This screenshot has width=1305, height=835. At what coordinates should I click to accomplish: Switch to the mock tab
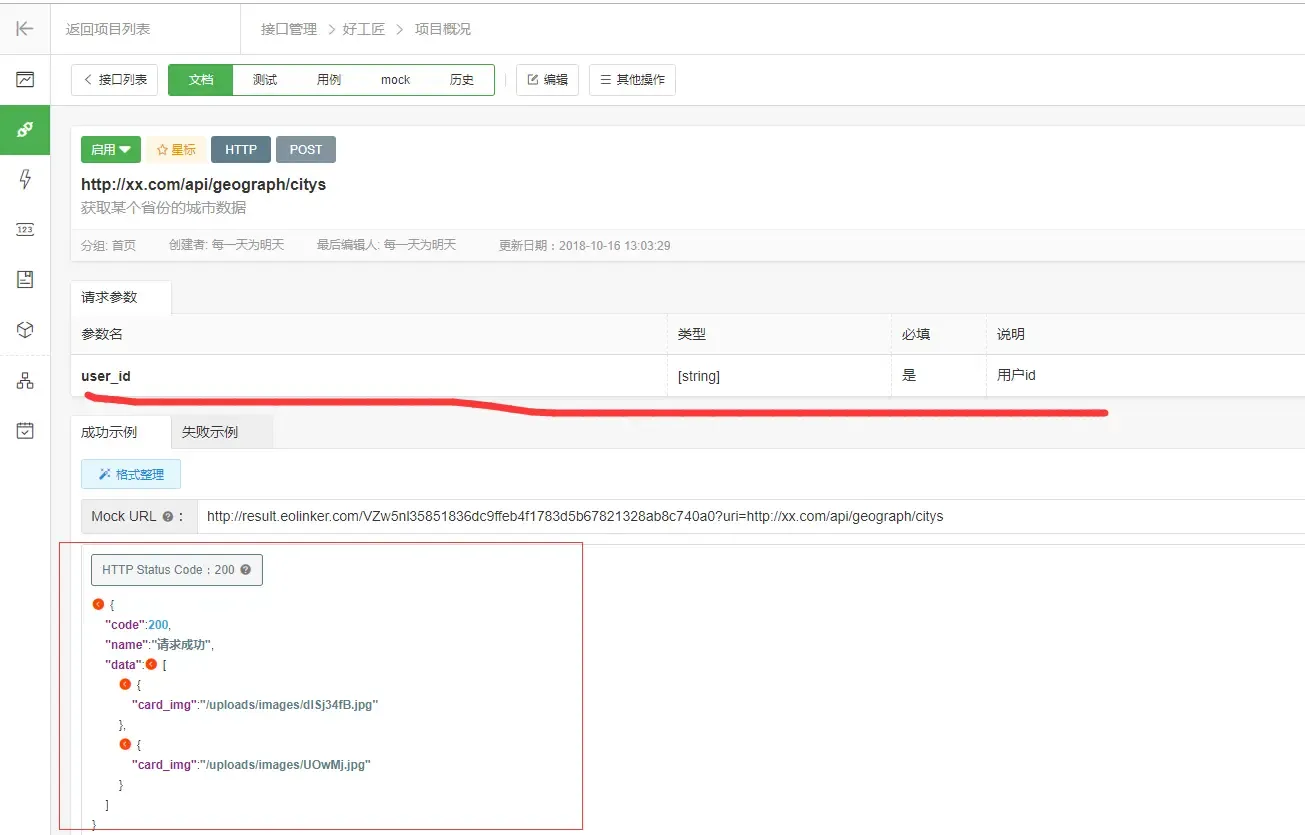[x=395, y=79]
